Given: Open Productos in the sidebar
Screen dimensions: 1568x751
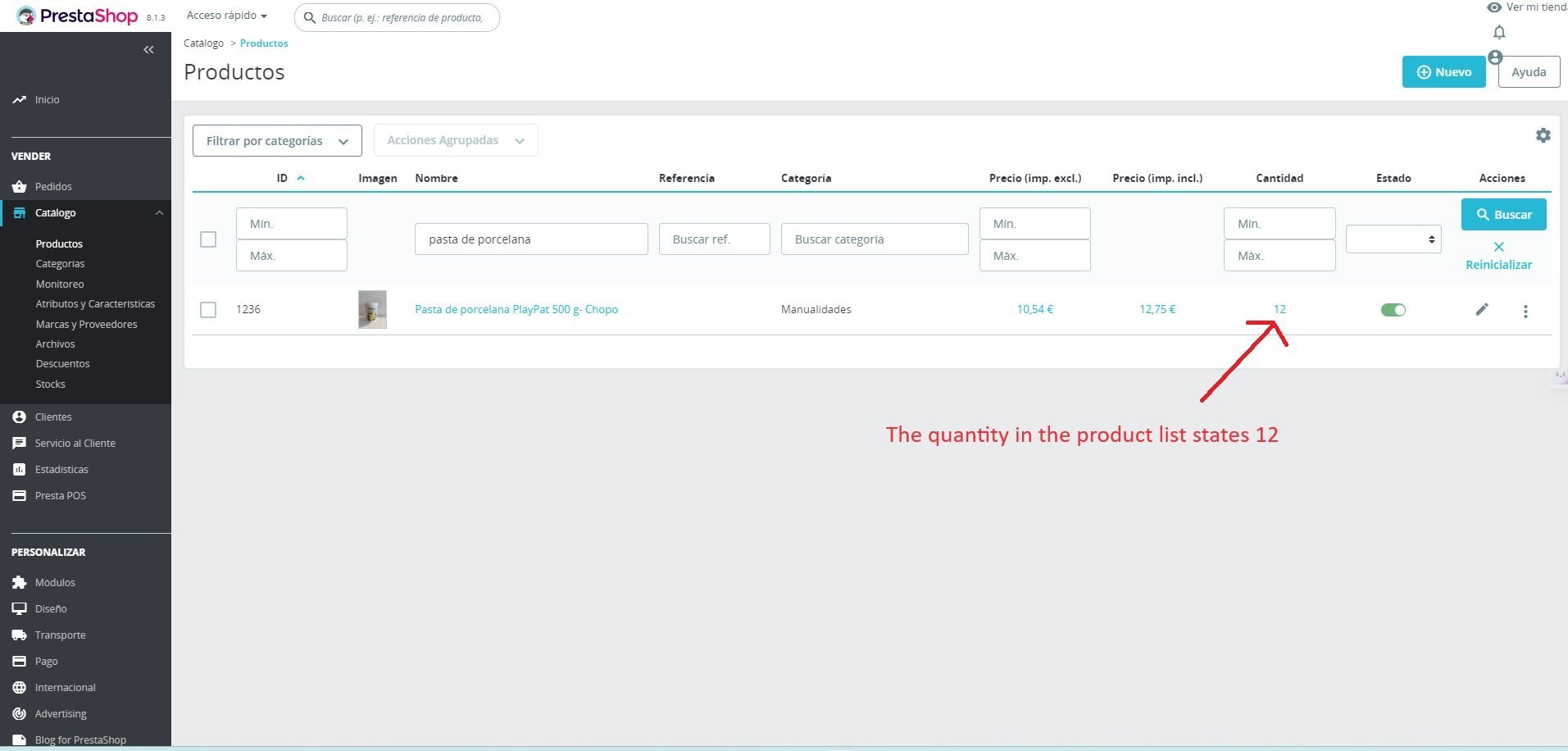Looking at the screenshot, I should (59, 244).
